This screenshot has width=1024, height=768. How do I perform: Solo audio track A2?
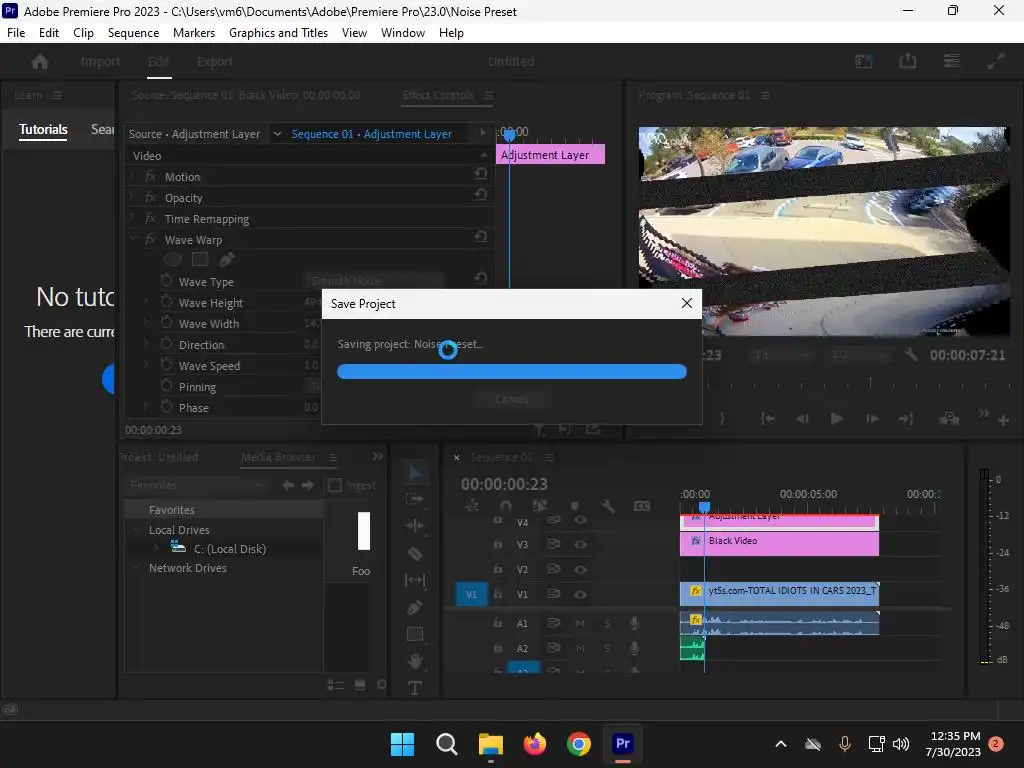(607, 648)
